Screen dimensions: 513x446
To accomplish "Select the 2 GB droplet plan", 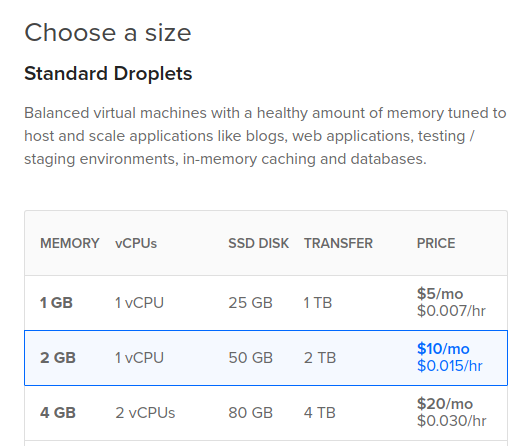I will pyautogui.click(x=266, y=358).
